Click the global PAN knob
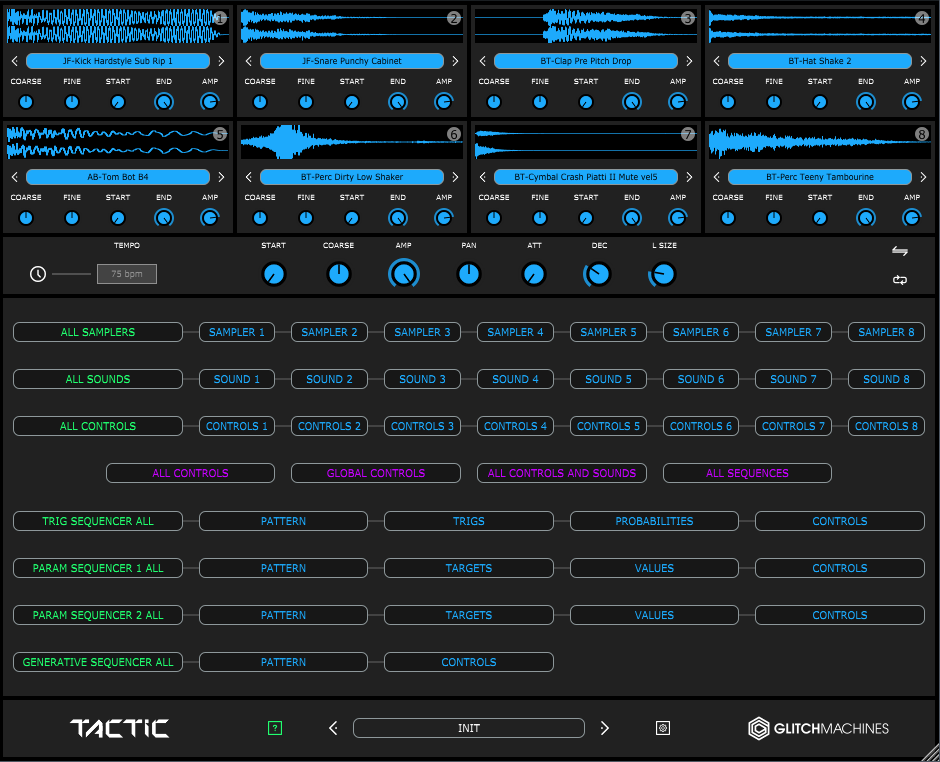Viewport: 940px width, 762px height. (x=469, y=274)
